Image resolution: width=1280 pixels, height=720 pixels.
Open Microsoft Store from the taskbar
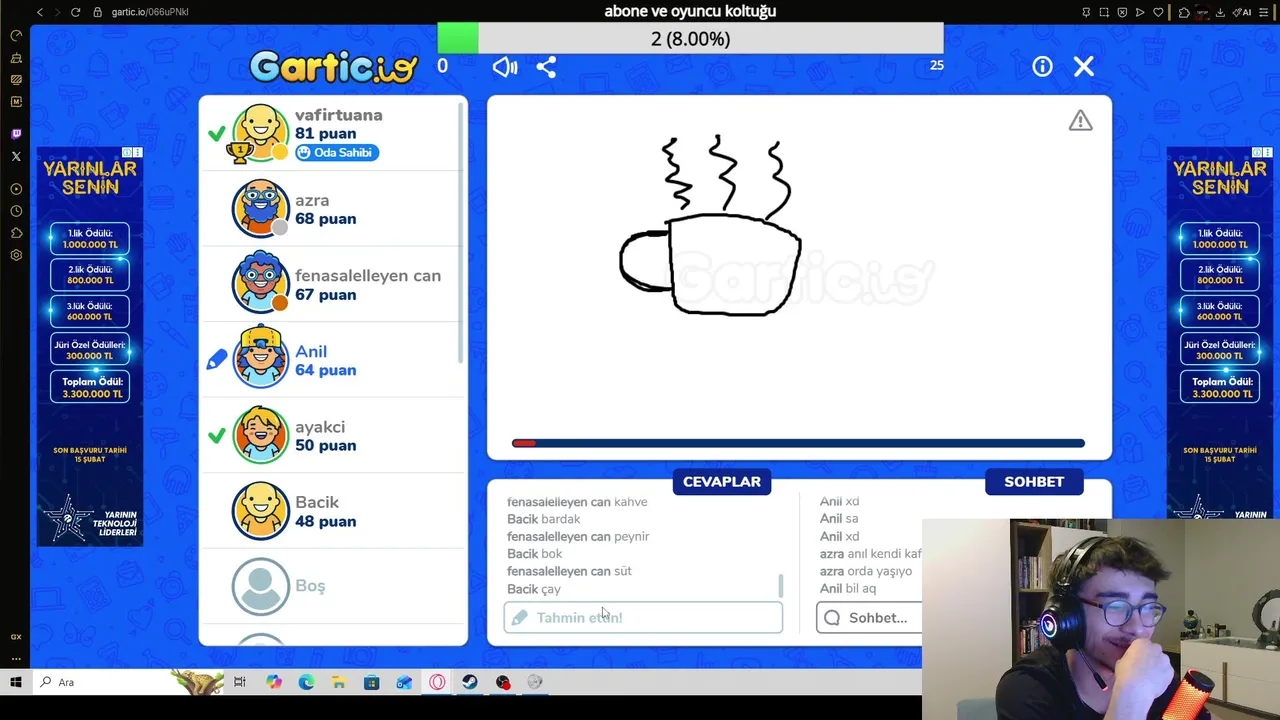(372, 682)
